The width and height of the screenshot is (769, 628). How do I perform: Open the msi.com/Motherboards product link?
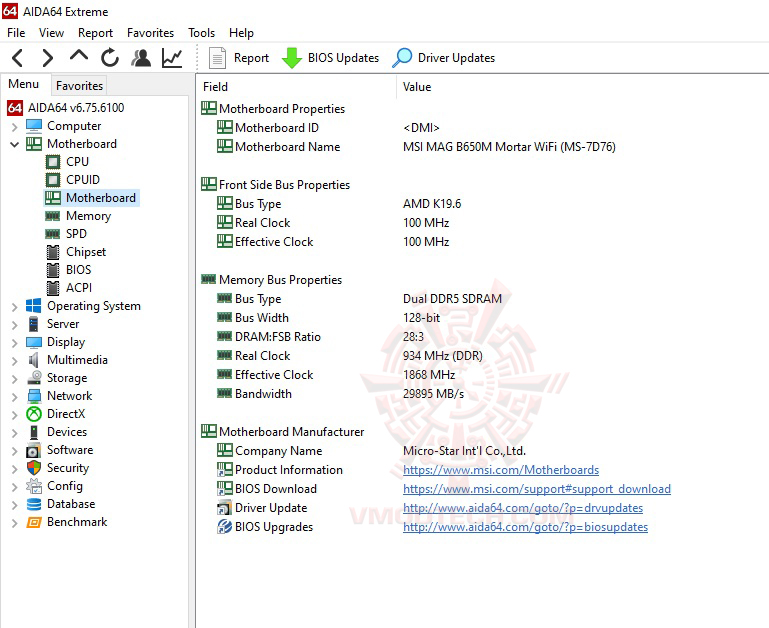501,470
